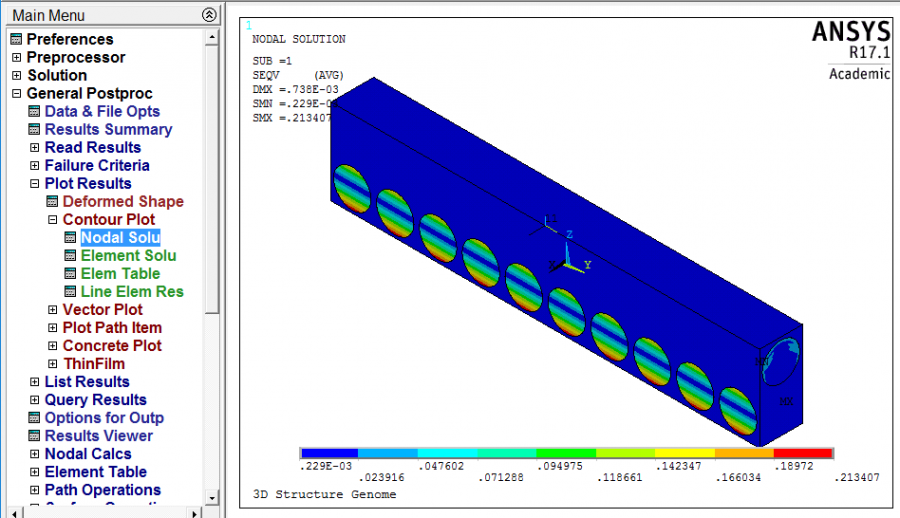Expand the Path Operations node
Image resolution: width=900 pixels, height=518 pixels.
(x=34, y=490)
